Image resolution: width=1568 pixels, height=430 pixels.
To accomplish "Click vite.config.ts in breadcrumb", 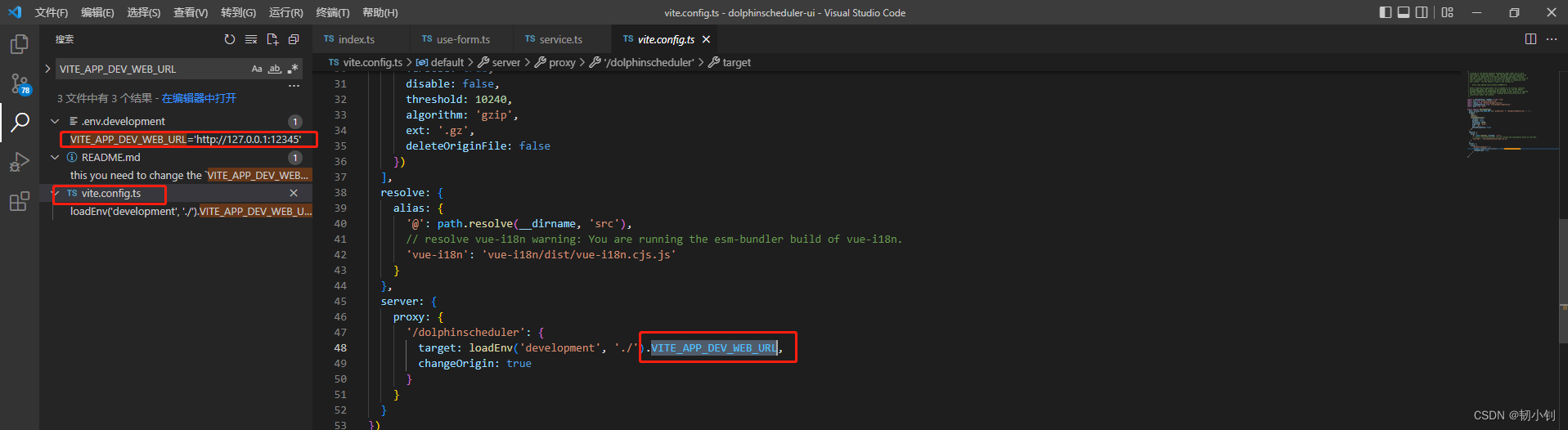I will click(x=373, y=62).
